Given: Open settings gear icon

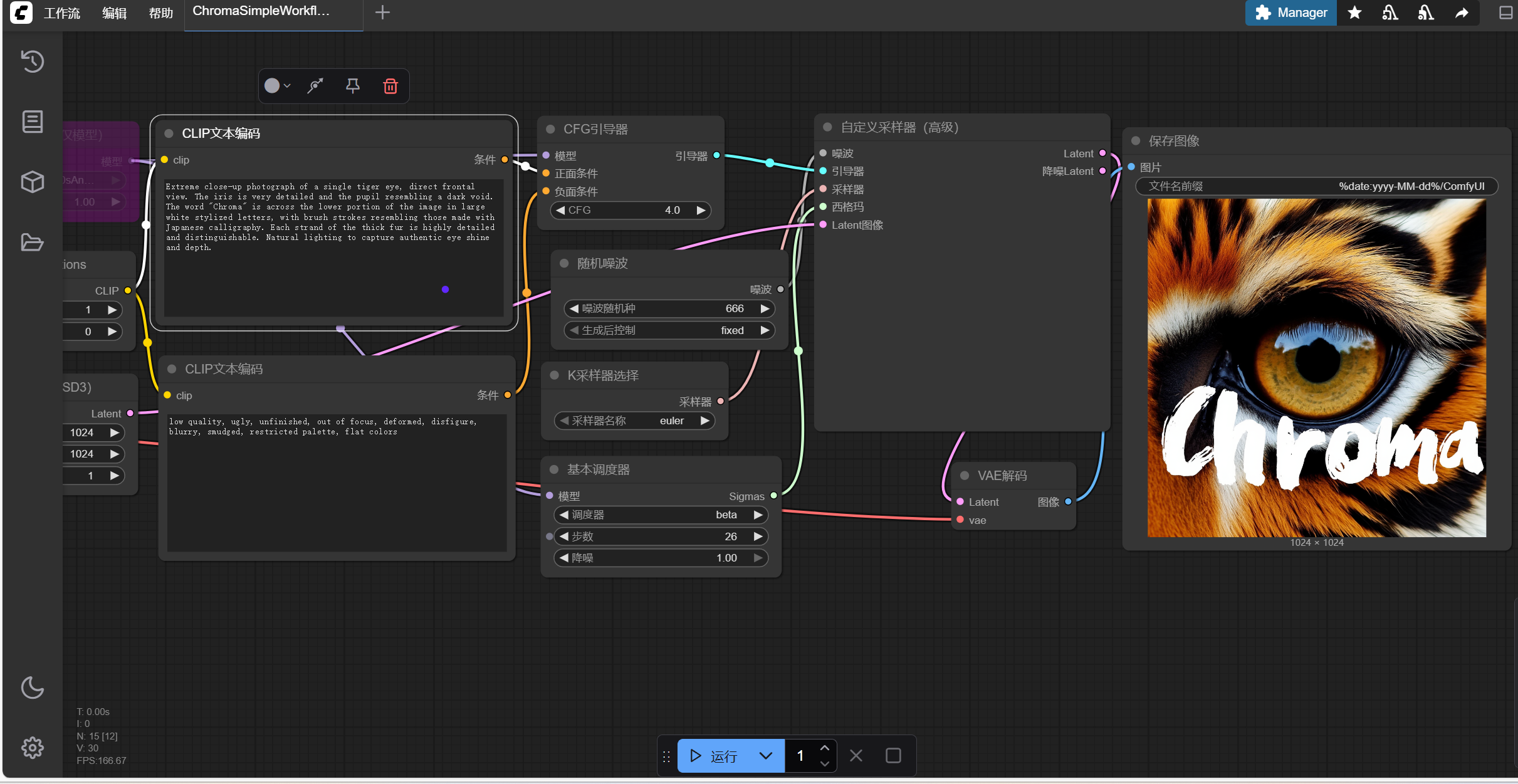Looking at the screenshot, I should [32, 747].
